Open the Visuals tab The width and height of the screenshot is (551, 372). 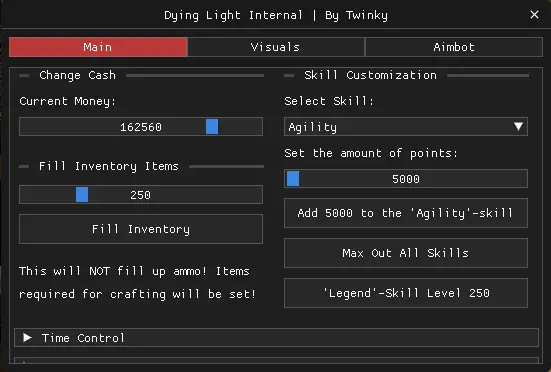(x=276, y=47)
